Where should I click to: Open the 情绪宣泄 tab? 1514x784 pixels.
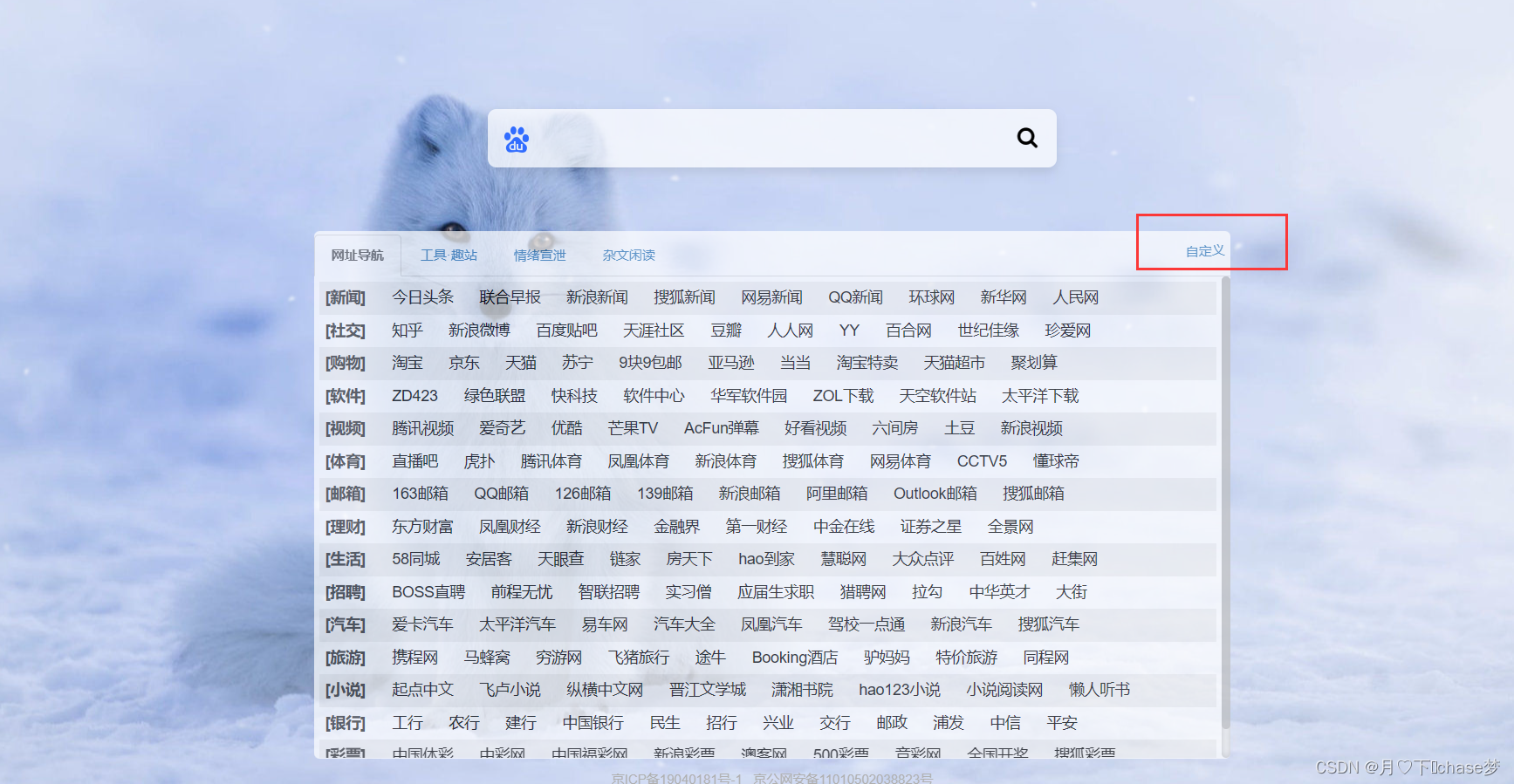539,255
